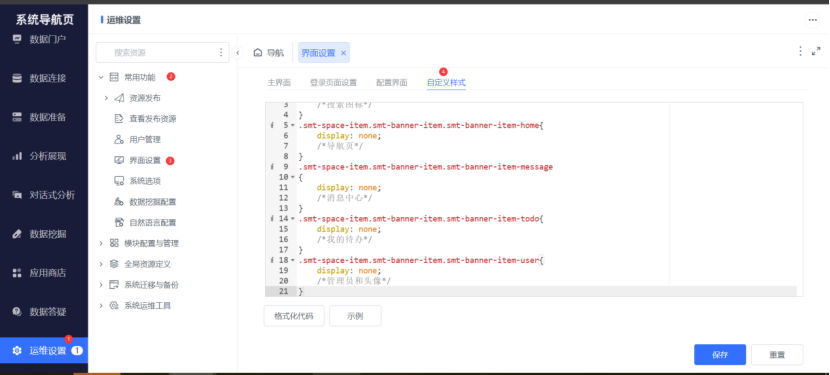Viewport: 830px width, 375px height.
Task: Click the smt-banner-item-todo selector line
Action: pos(421,218)
